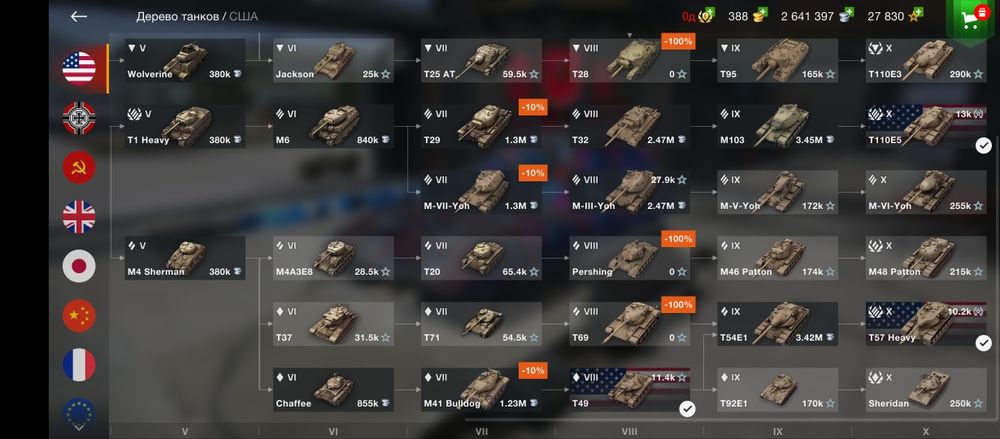Open the T29 tank card

click(481, 126)
